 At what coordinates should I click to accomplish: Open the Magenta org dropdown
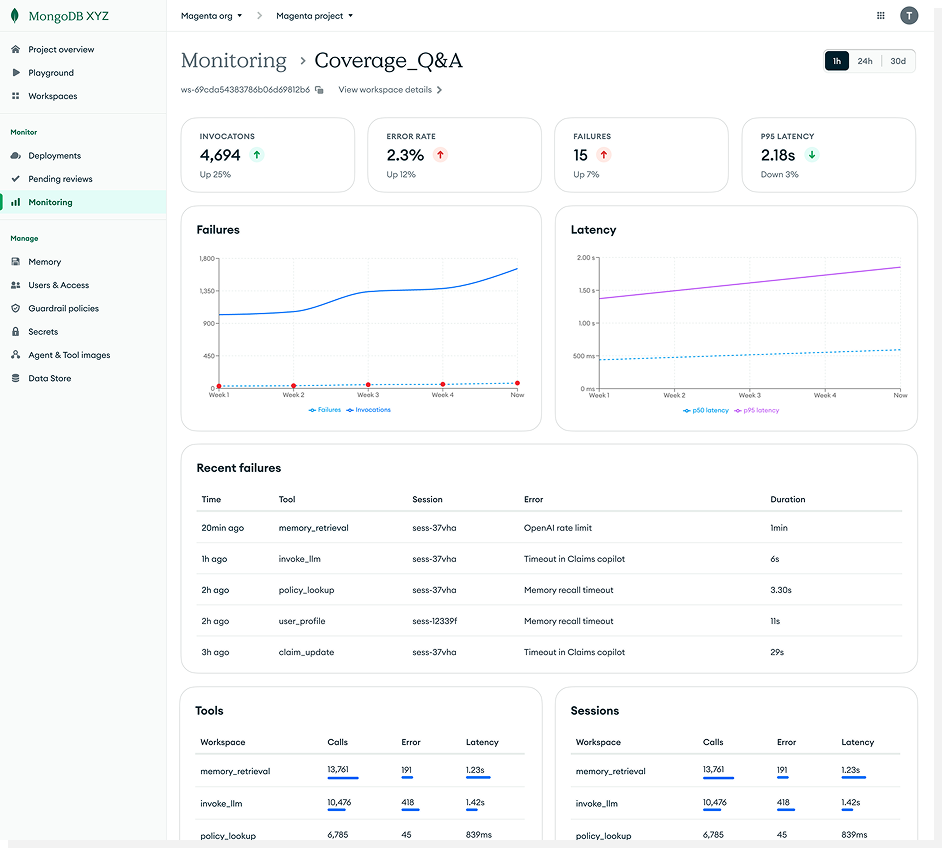tap(211, 16)
